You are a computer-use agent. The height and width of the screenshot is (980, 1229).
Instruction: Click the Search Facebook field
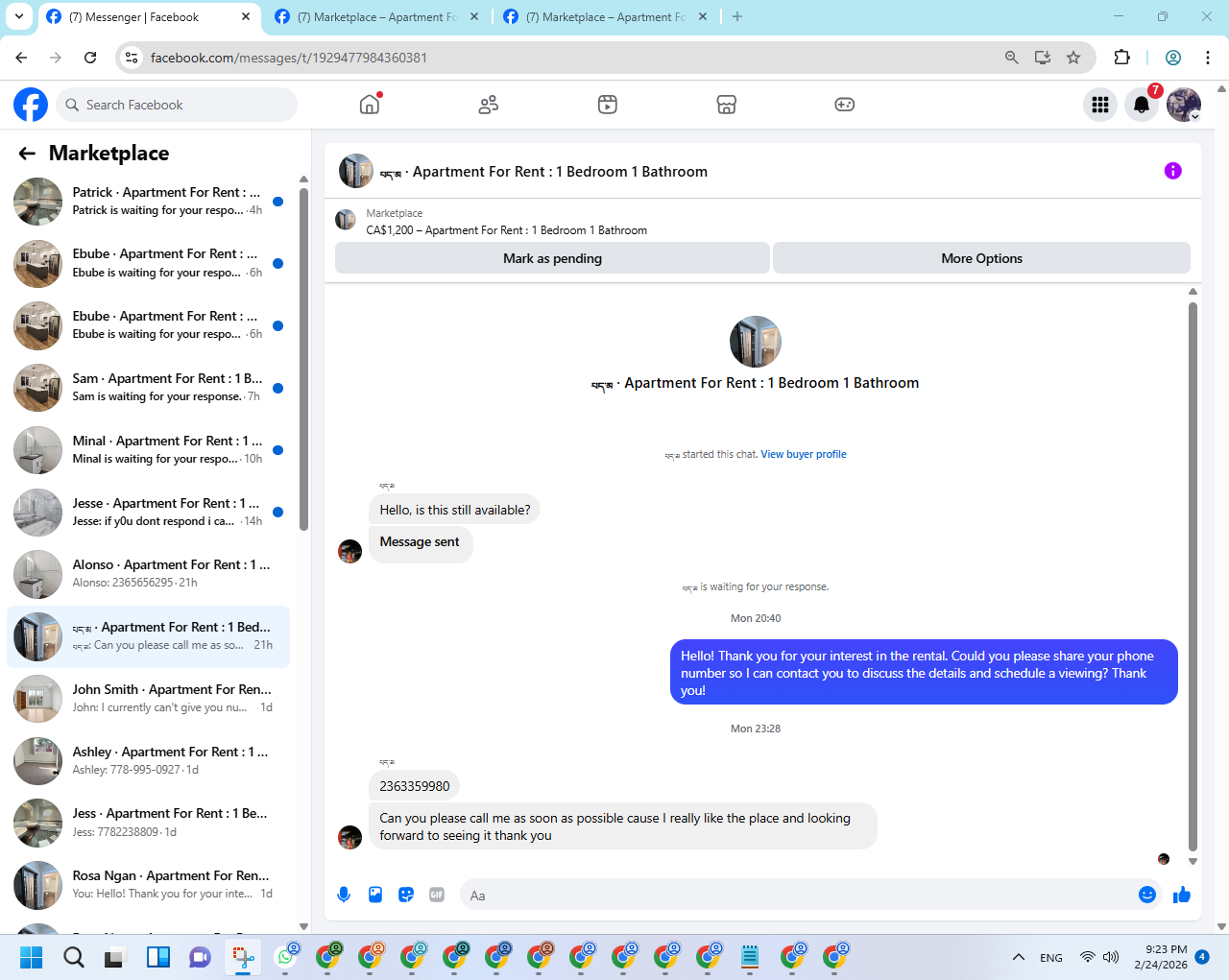(176, 105)
